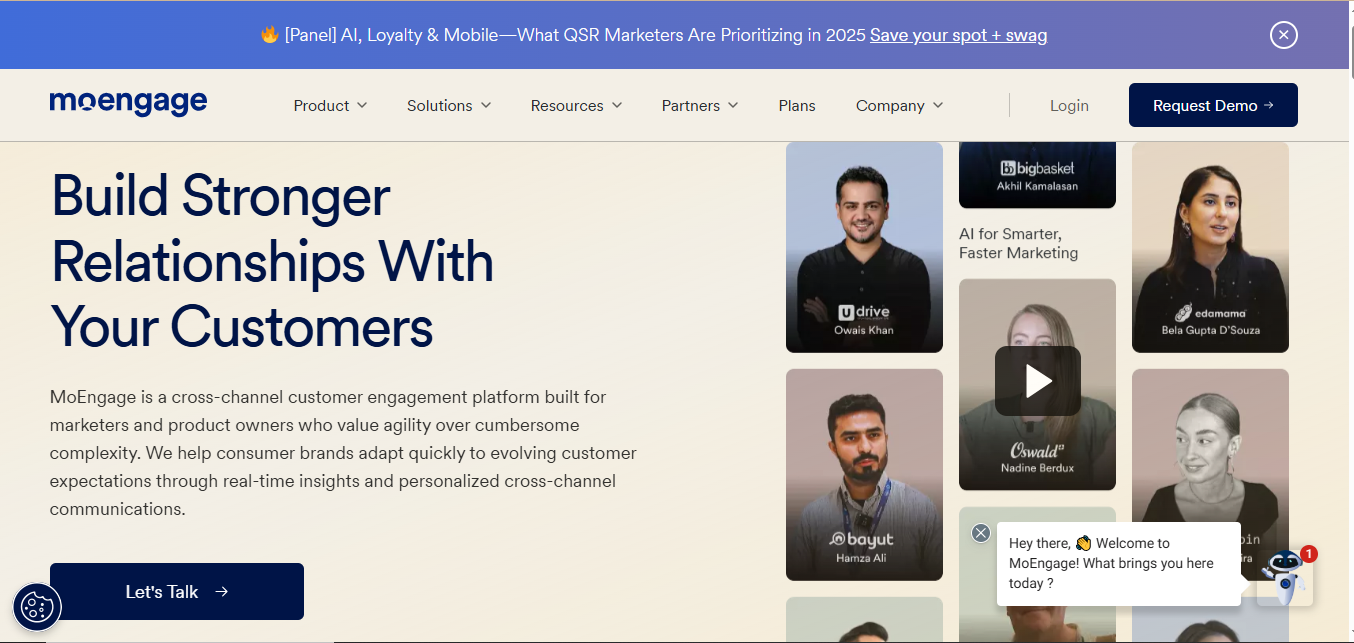1354x643 pixels.
Task: Open the Partners menu
Action: (x=700, y=105)
